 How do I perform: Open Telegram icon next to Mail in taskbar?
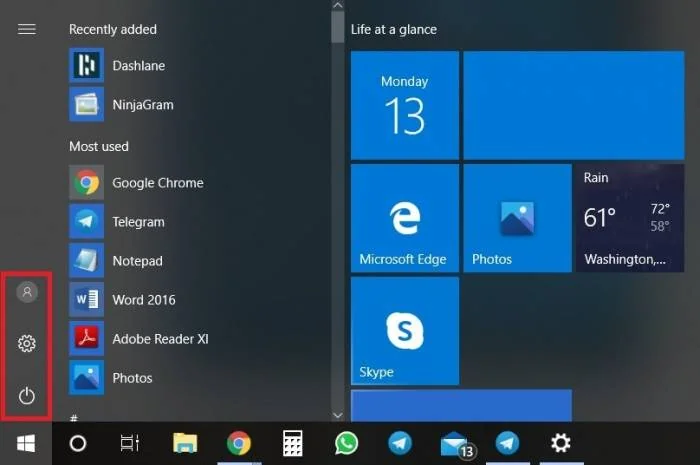point(508,444)
